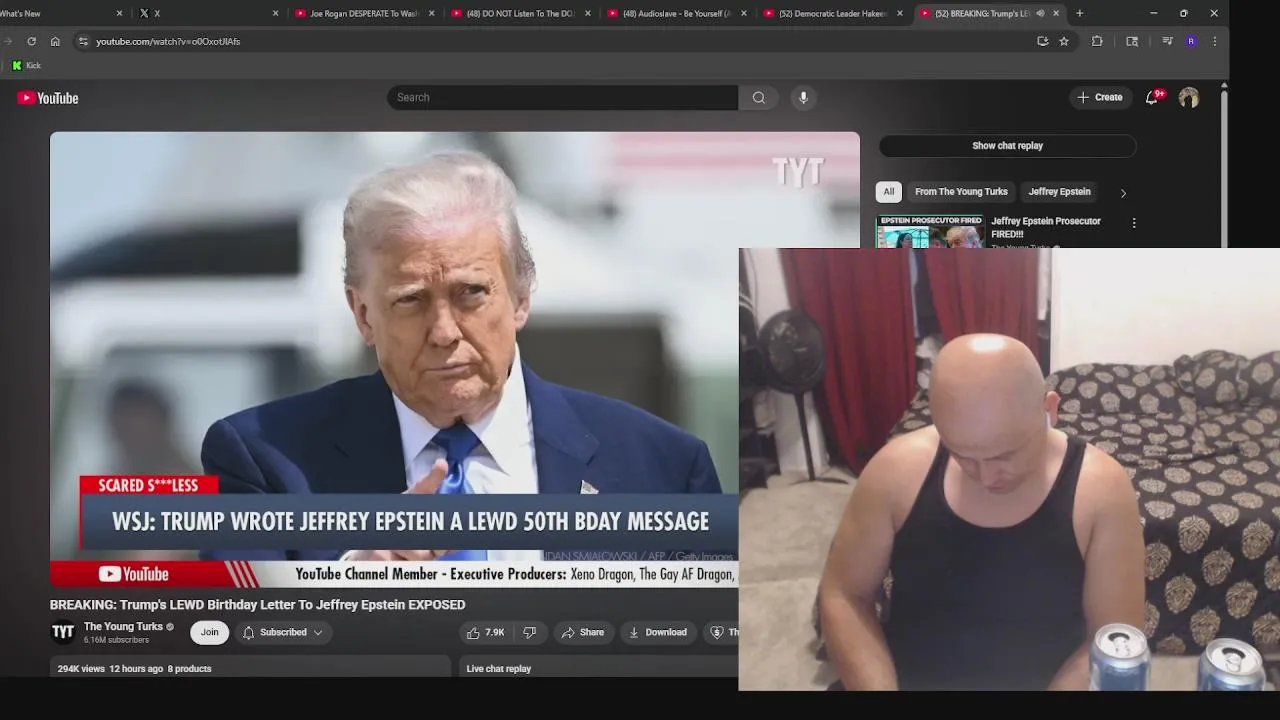Click Show chat replay button

(x=1007, y=146)
